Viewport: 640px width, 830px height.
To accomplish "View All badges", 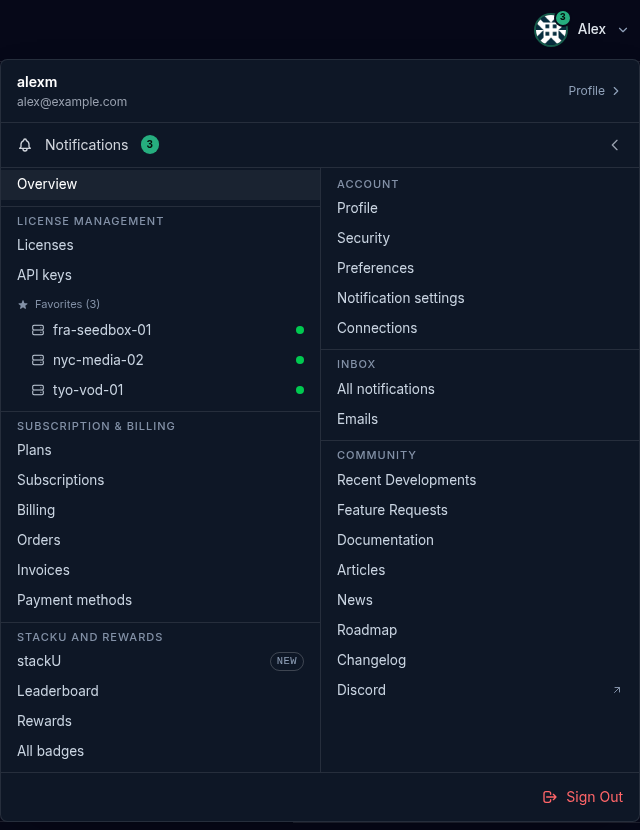I will [x=160, y=751].
